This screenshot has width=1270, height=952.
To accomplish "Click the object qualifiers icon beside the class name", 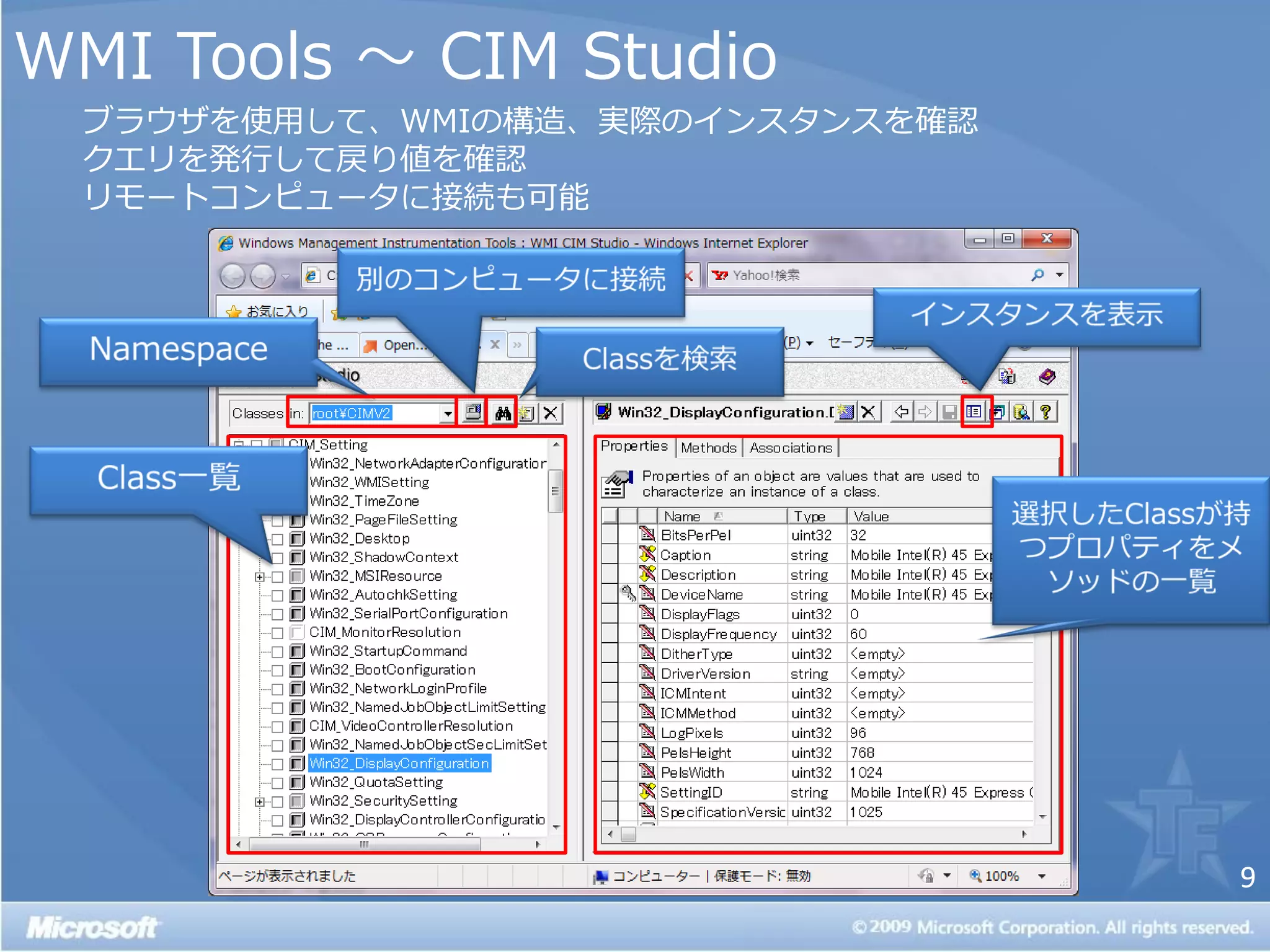I will click(845, 412).
